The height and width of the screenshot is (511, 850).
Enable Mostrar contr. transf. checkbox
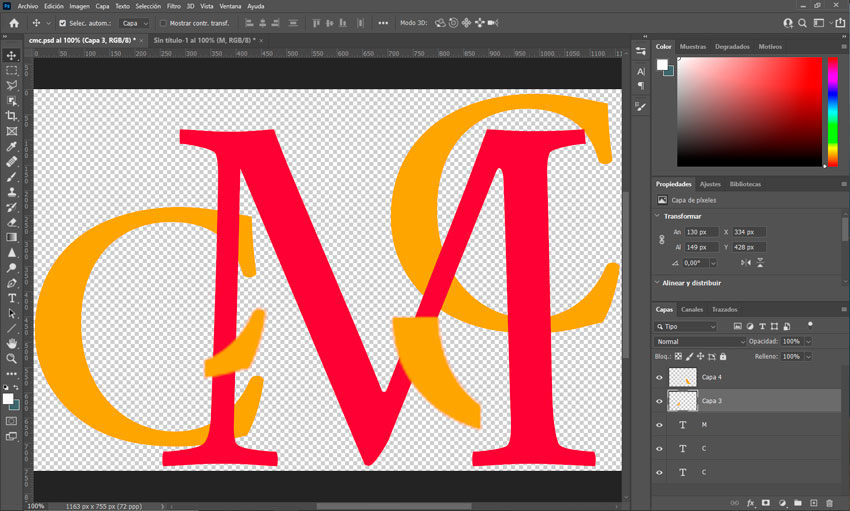click(x=163, y=23)
